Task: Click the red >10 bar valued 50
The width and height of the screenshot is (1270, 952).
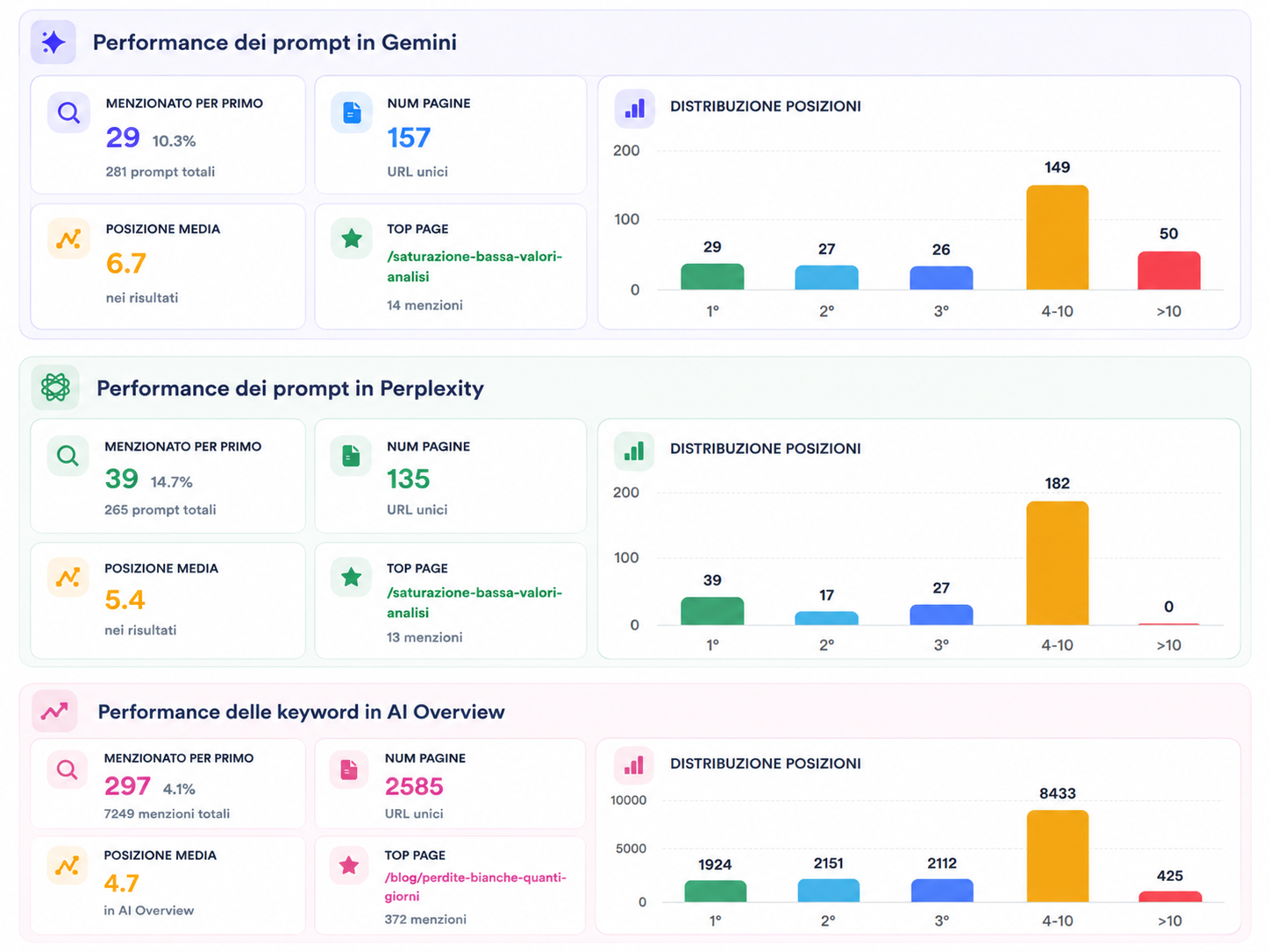Action: [1169, 271]
